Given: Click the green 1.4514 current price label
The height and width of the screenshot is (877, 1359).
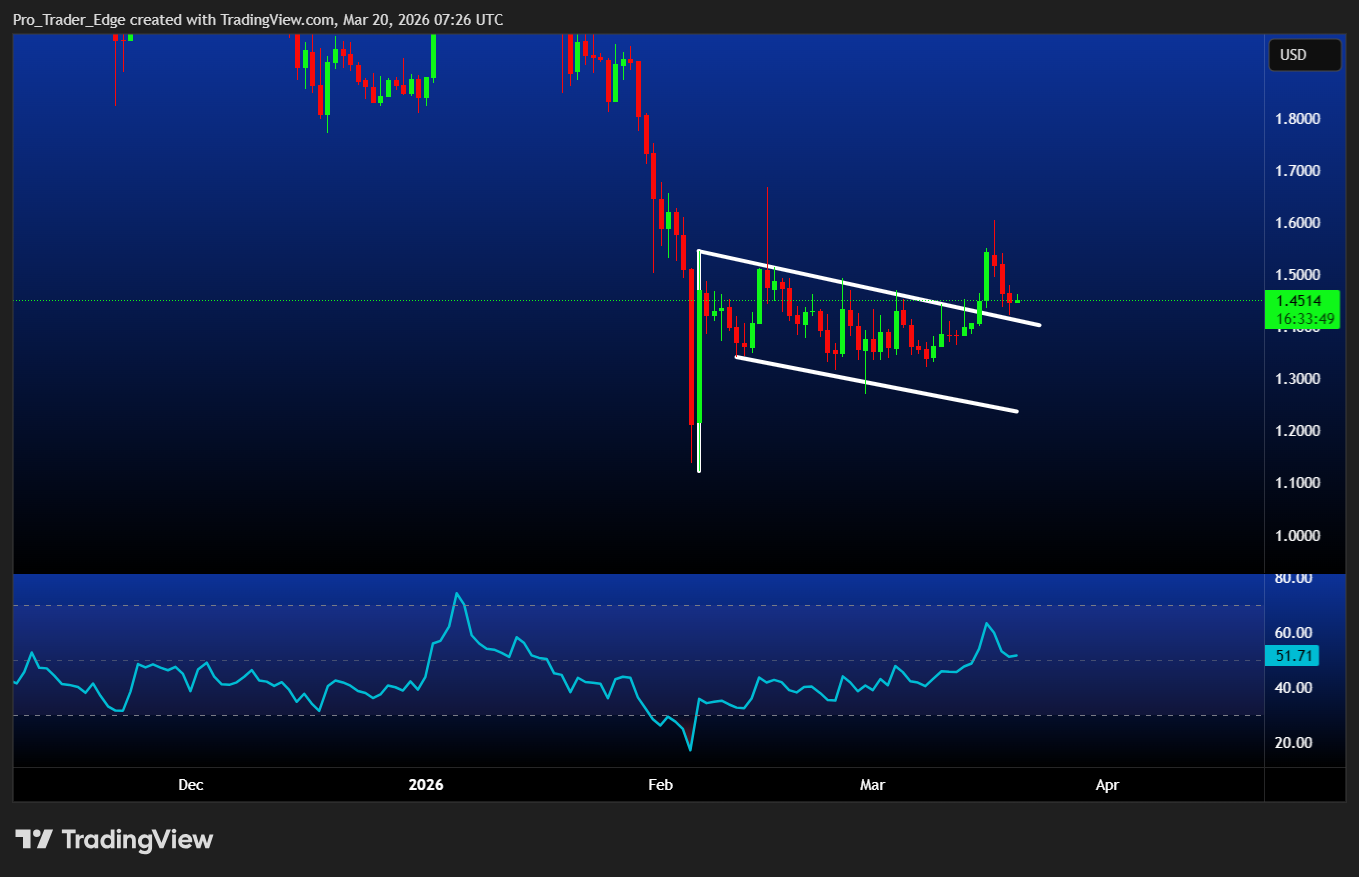Looking at the screenshot, I should [1300, 300].
